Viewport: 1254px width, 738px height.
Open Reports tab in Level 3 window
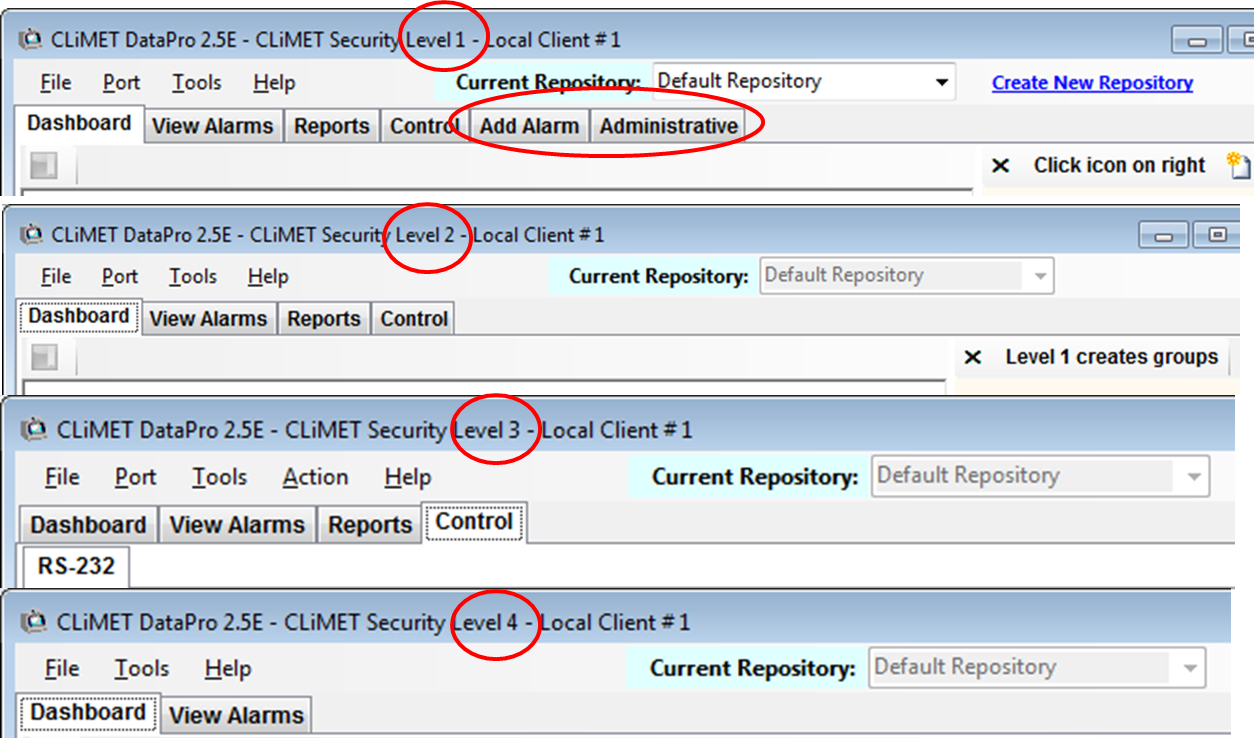click(370, 525)
